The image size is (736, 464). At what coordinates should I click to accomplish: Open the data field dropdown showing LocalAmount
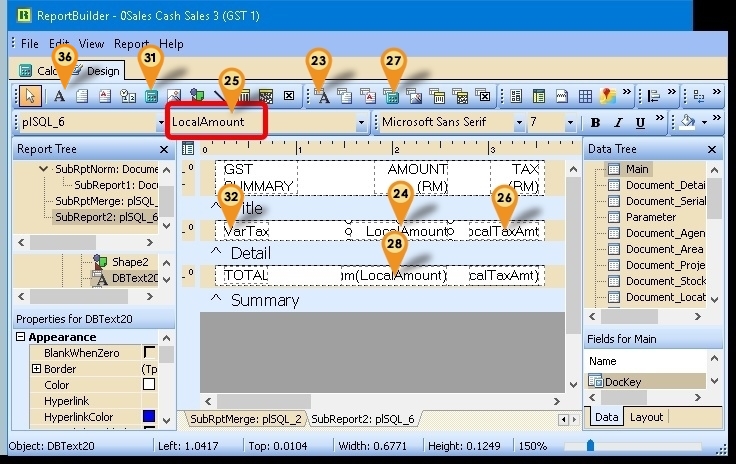tap(361, 123)
